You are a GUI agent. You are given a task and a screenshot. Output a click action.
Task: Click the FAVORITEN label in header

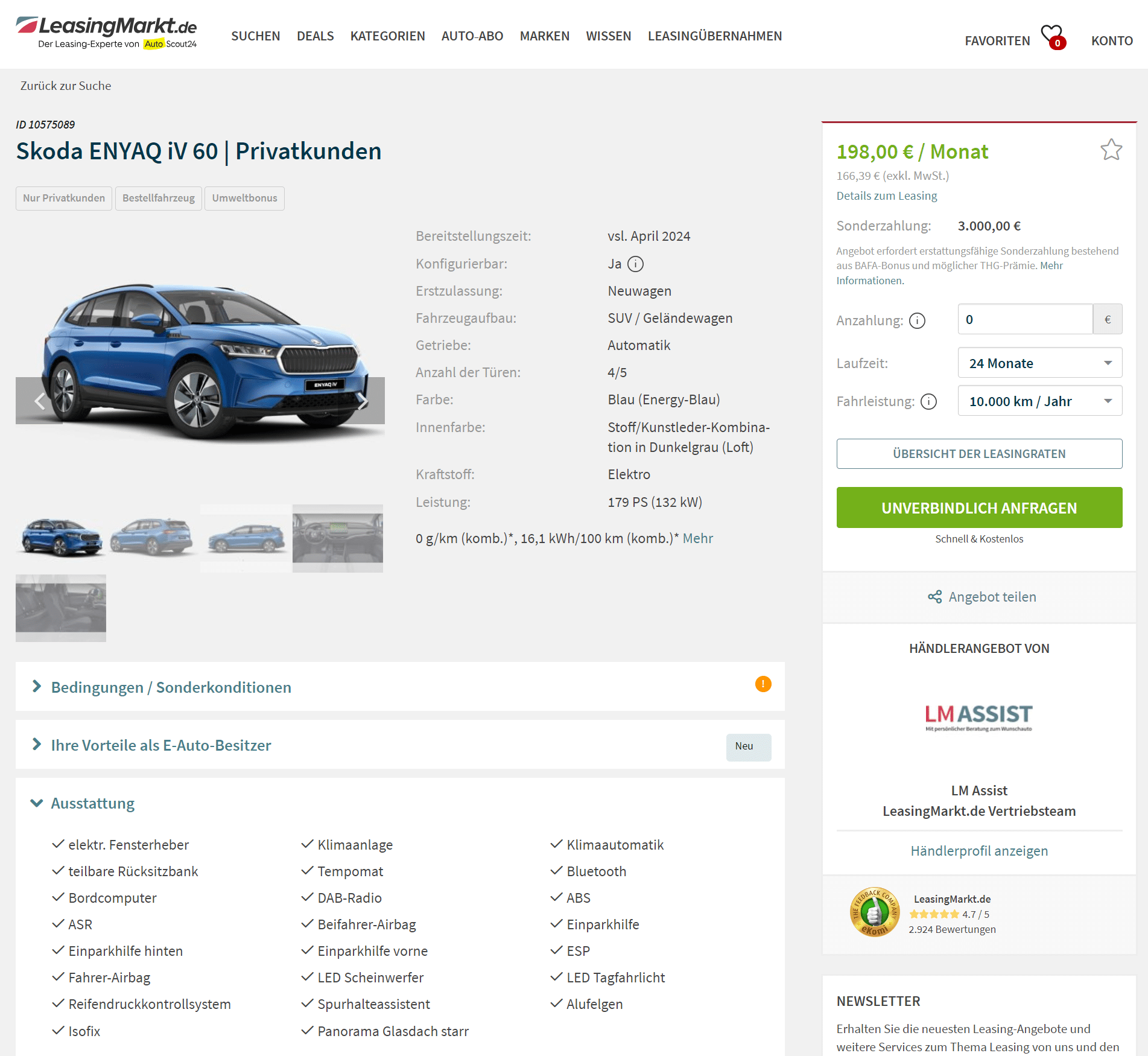click(x=997, y=41)
